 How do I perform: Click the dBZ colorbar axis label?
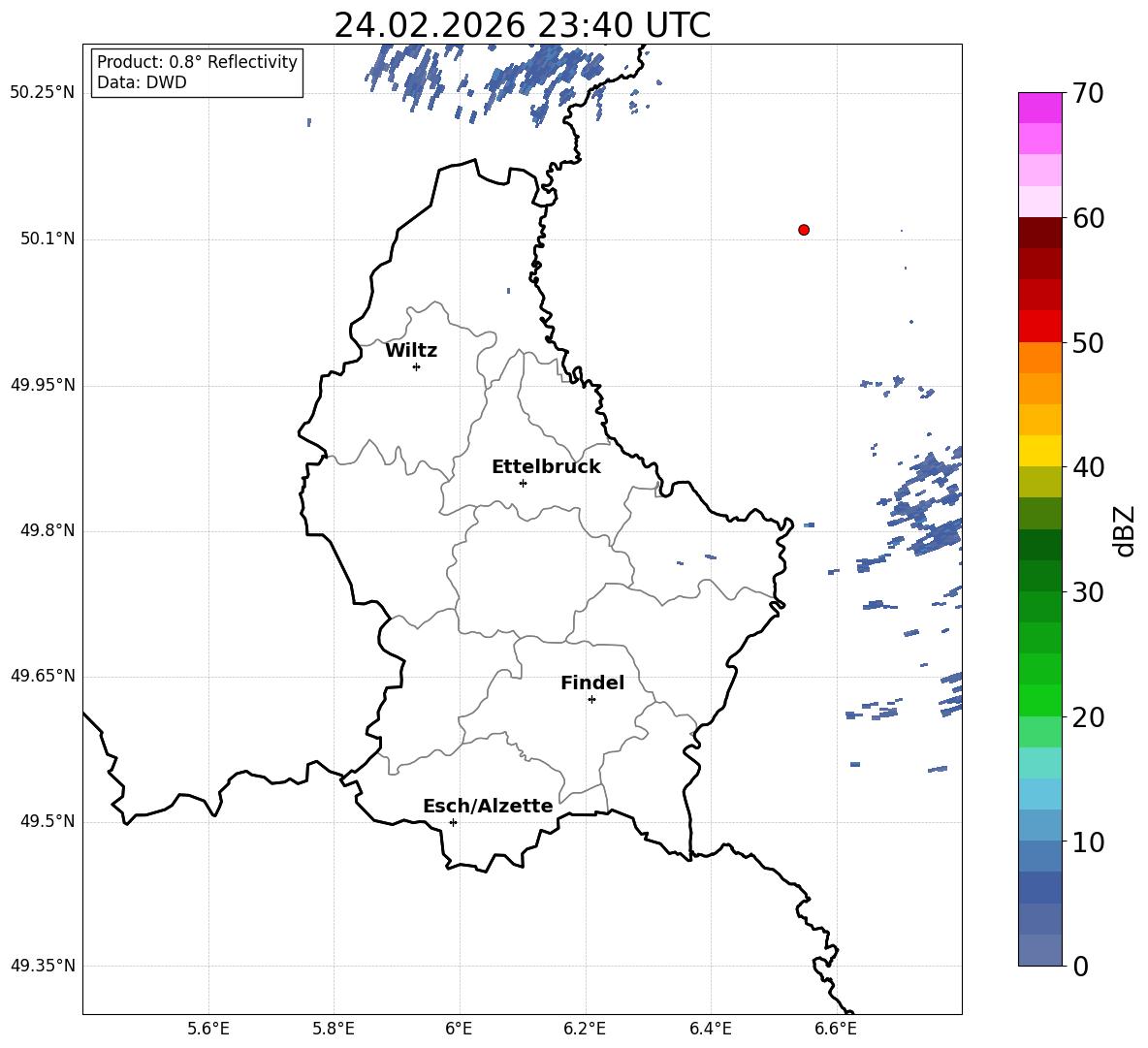click(1126, 530)
